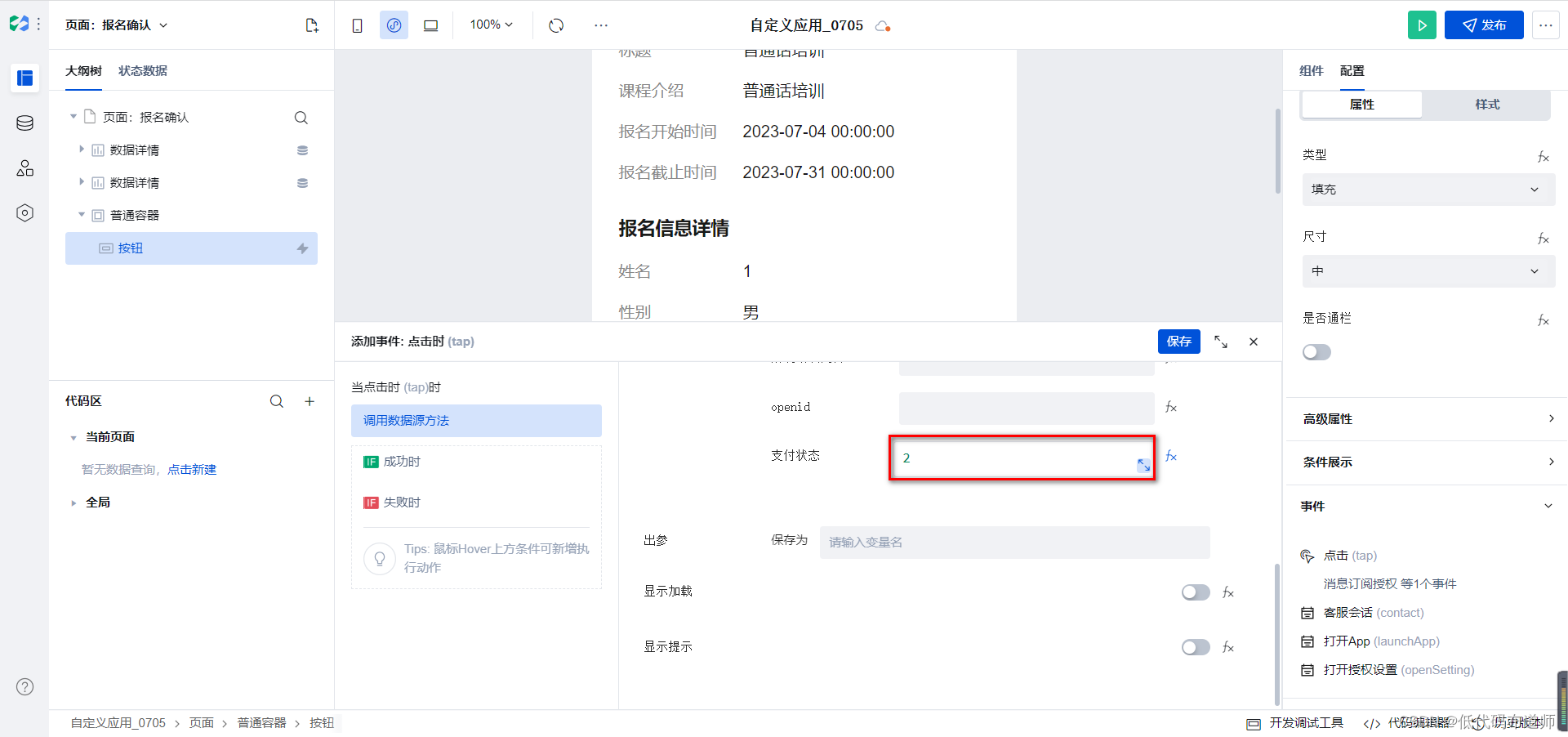Select the 样式 tab
Image resolution: width=1568 pixels, height=737 pixels.
(1487, 105)
